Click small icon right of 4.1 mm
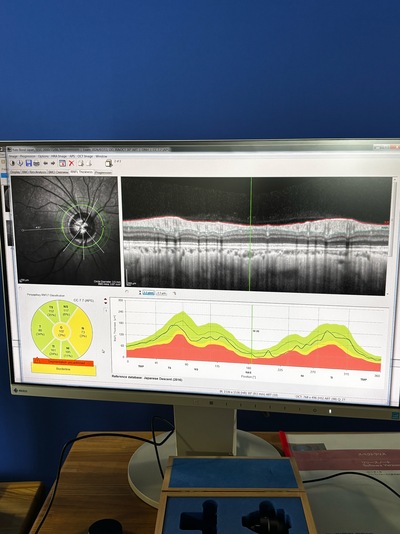The image size is (400, 534). click(174, 293)
